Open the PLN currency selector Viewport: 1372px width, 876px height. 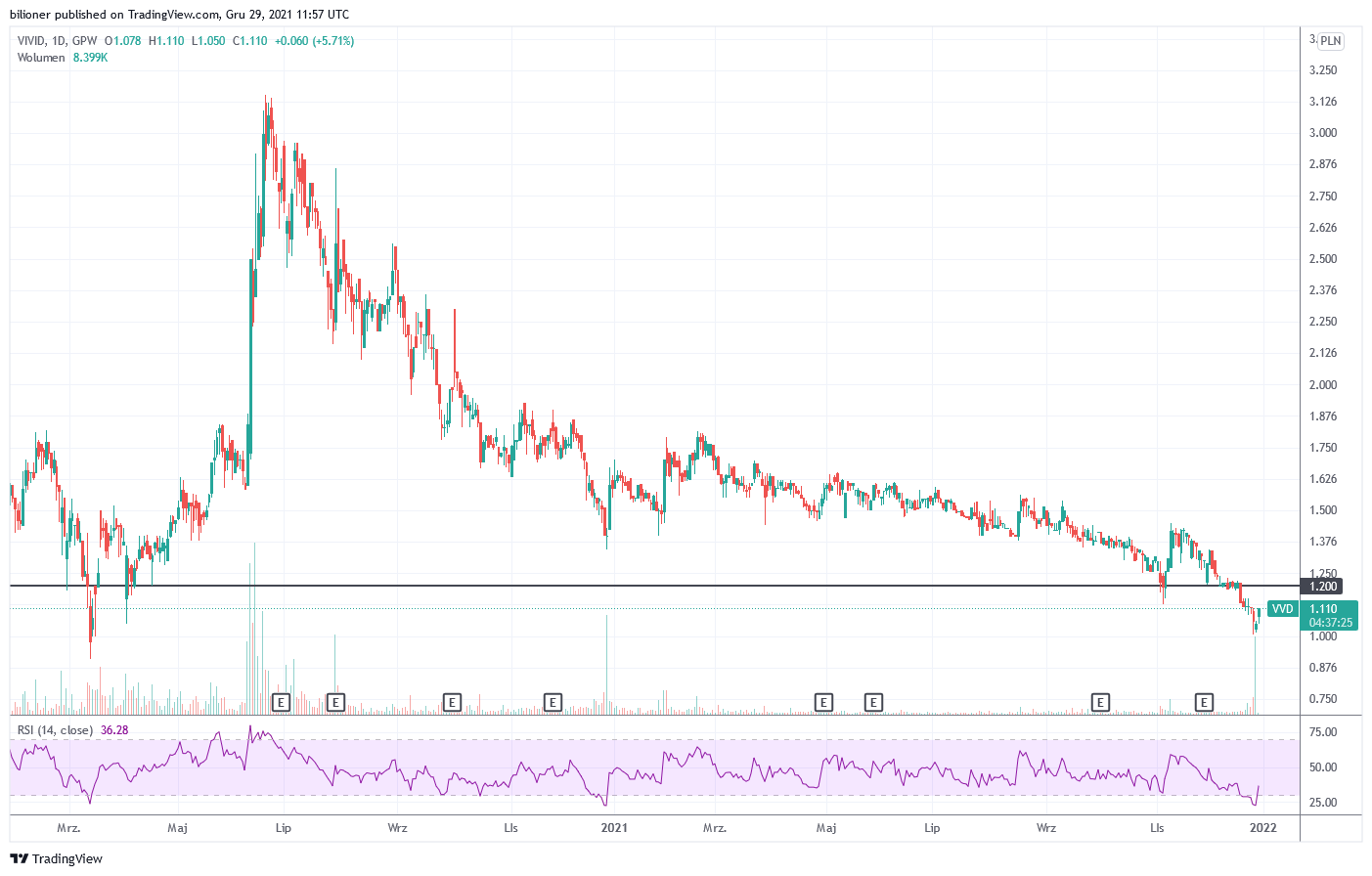point(1330,41)
